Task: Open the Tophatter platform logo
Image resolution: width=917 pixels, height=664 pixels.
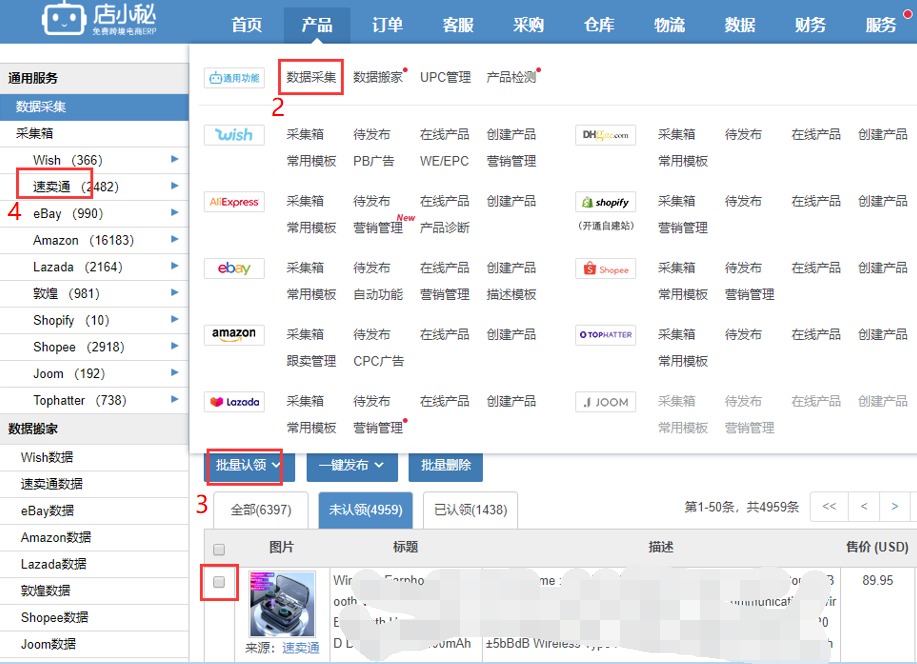Action: click(605, 335)
